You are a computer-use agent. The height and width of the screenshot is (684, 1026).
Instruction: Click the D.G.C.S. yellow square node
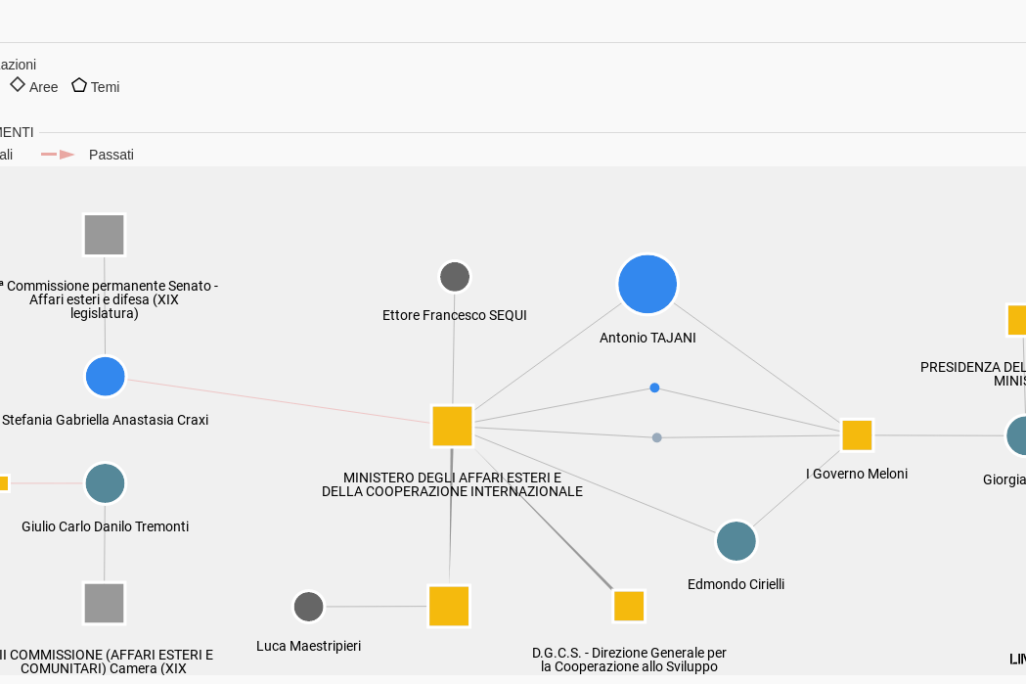point(629,606)
